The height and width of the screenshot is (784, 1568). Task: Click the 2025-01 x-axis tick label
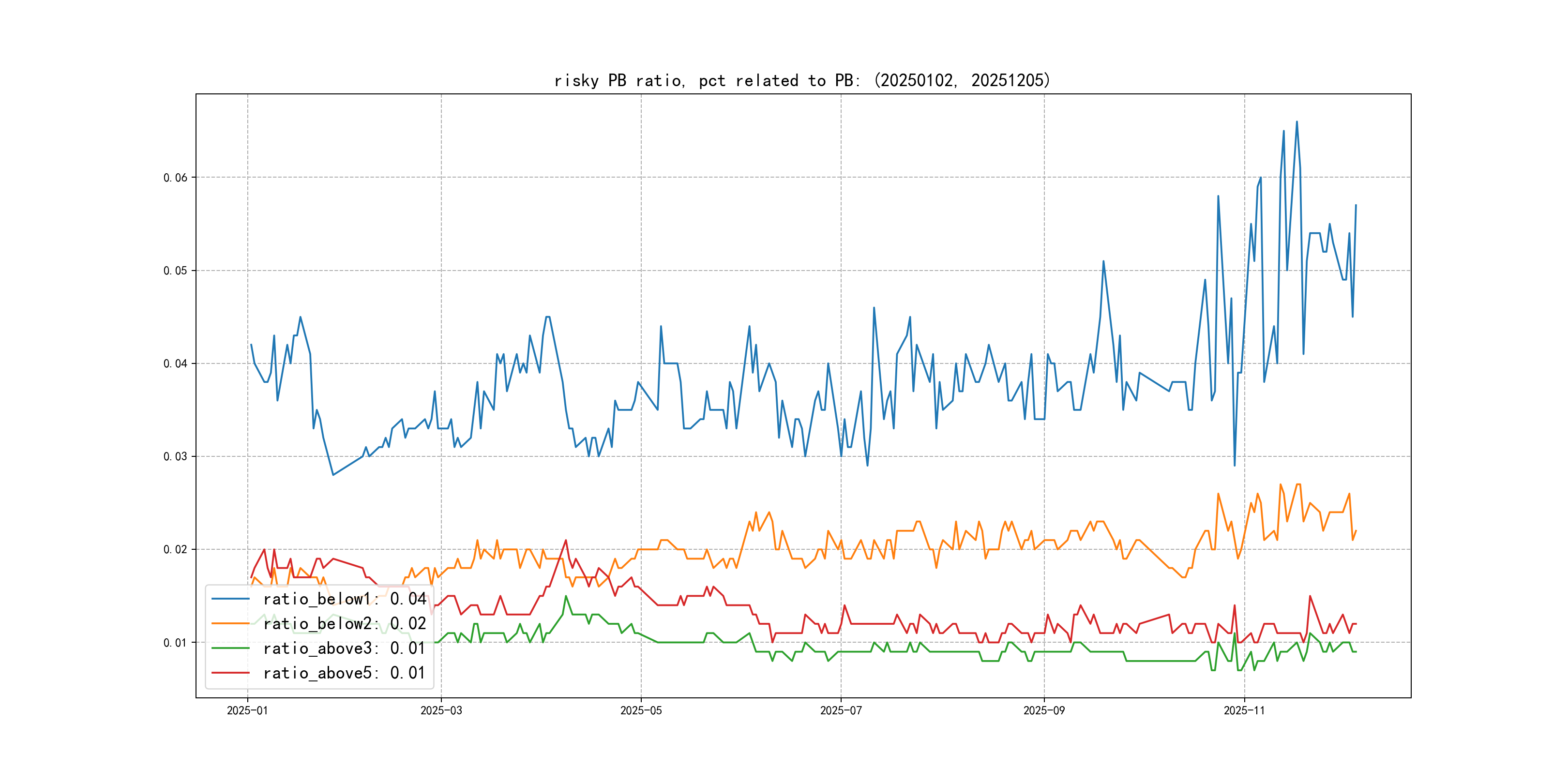[x=247, y=710]
